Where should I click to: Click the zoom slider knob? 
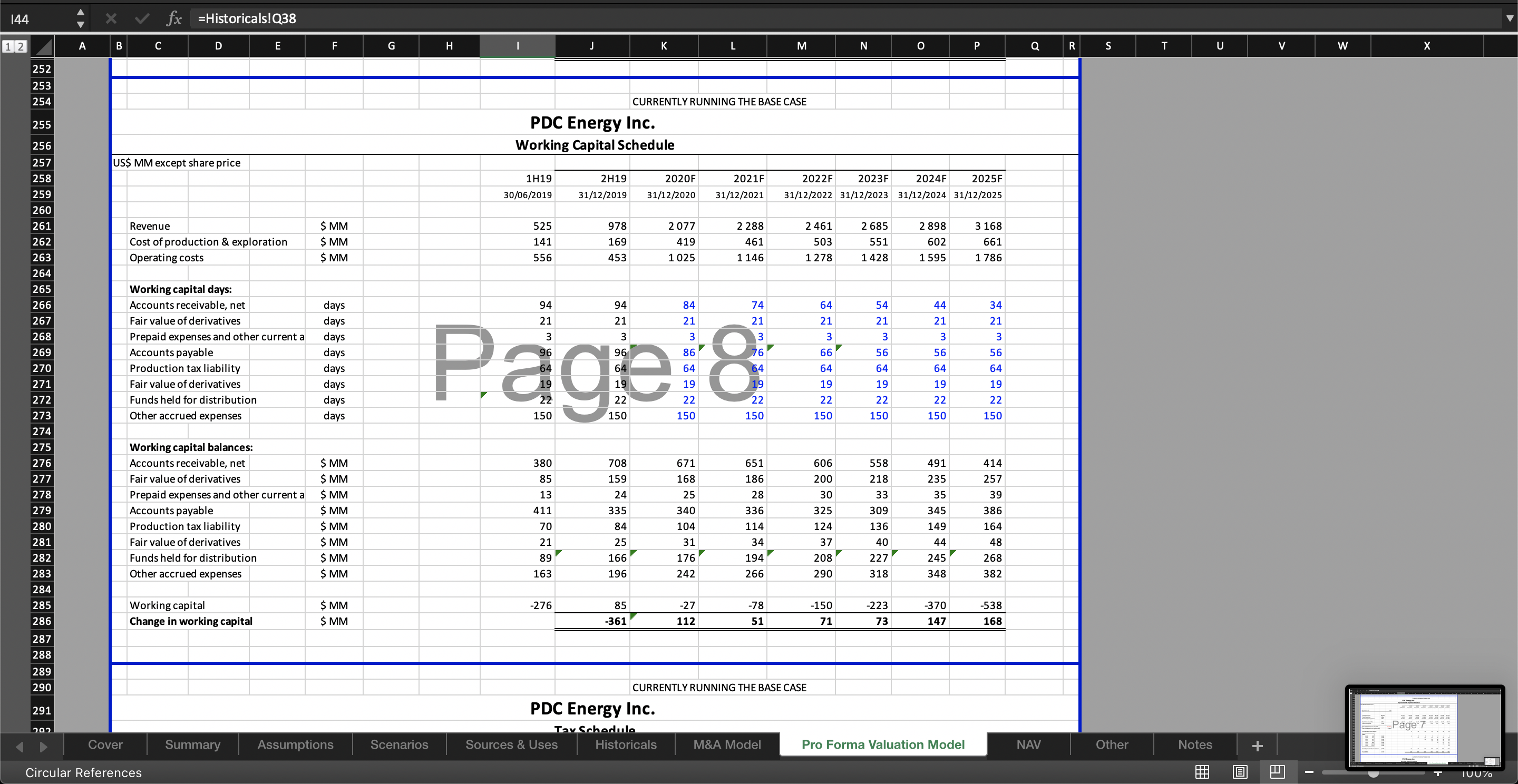point(1374,773)
